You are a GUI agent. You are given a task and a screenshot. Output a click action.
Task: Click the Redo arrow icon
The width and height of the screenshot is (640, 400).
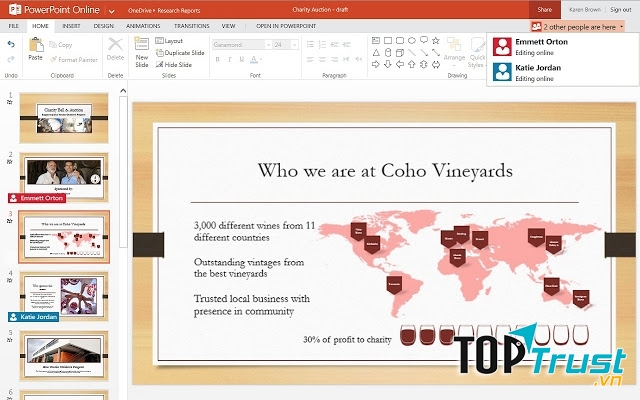[11, 59]
